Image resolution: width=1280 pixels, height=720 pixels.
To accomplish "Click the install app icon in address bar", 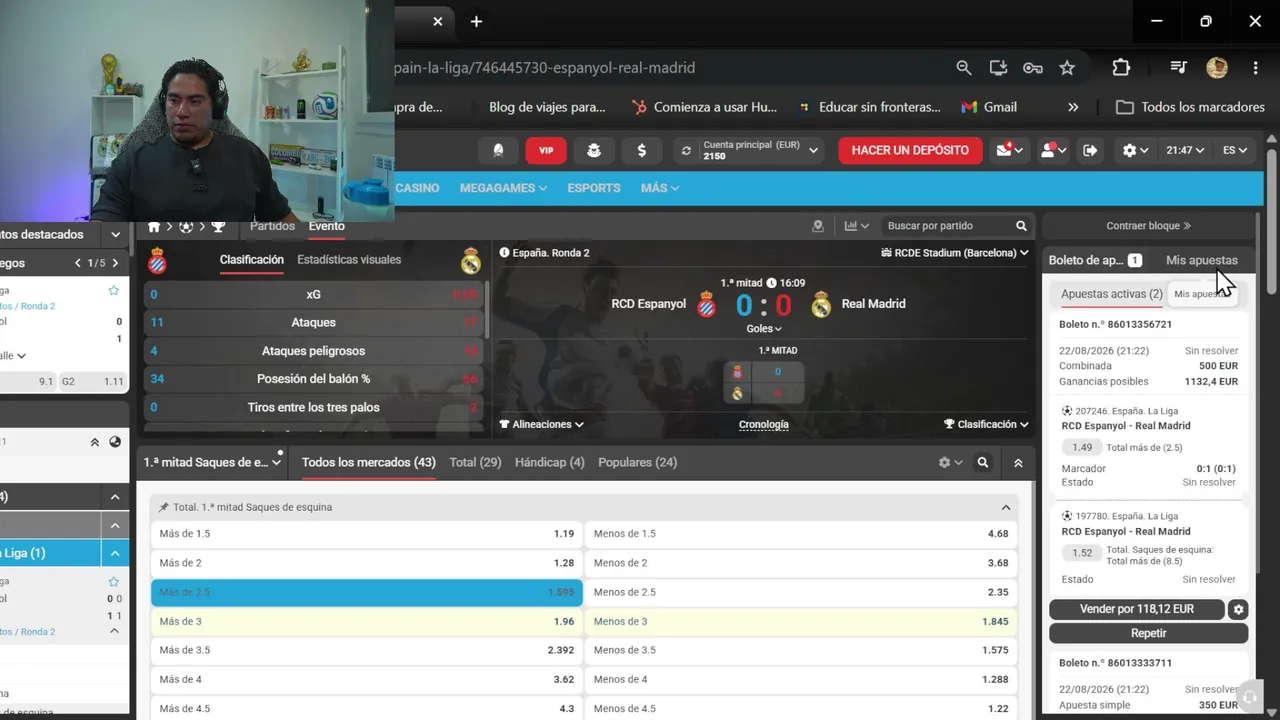I will point(998,68).
